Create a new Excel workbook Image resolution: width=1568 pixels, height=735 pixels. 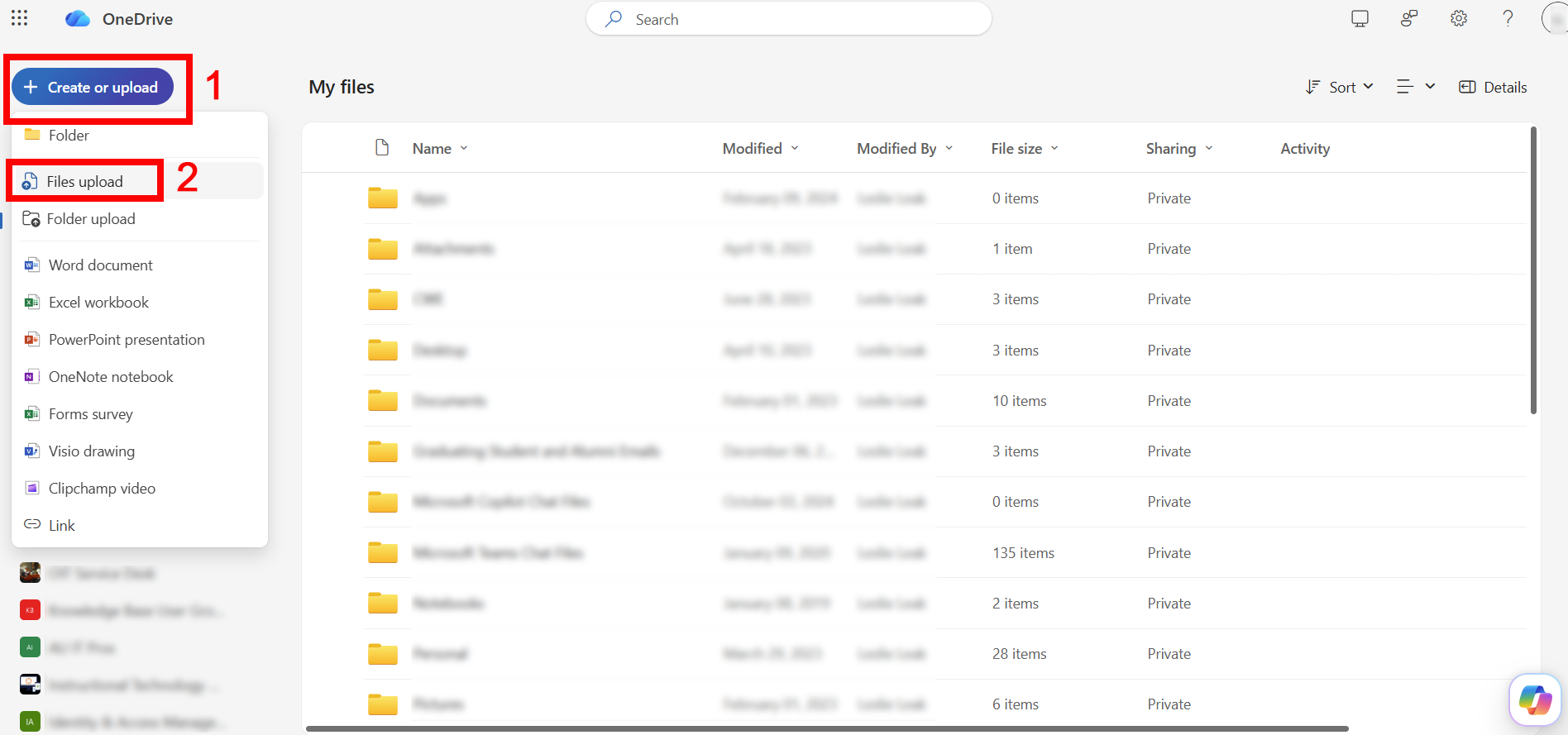coord(140,302)
